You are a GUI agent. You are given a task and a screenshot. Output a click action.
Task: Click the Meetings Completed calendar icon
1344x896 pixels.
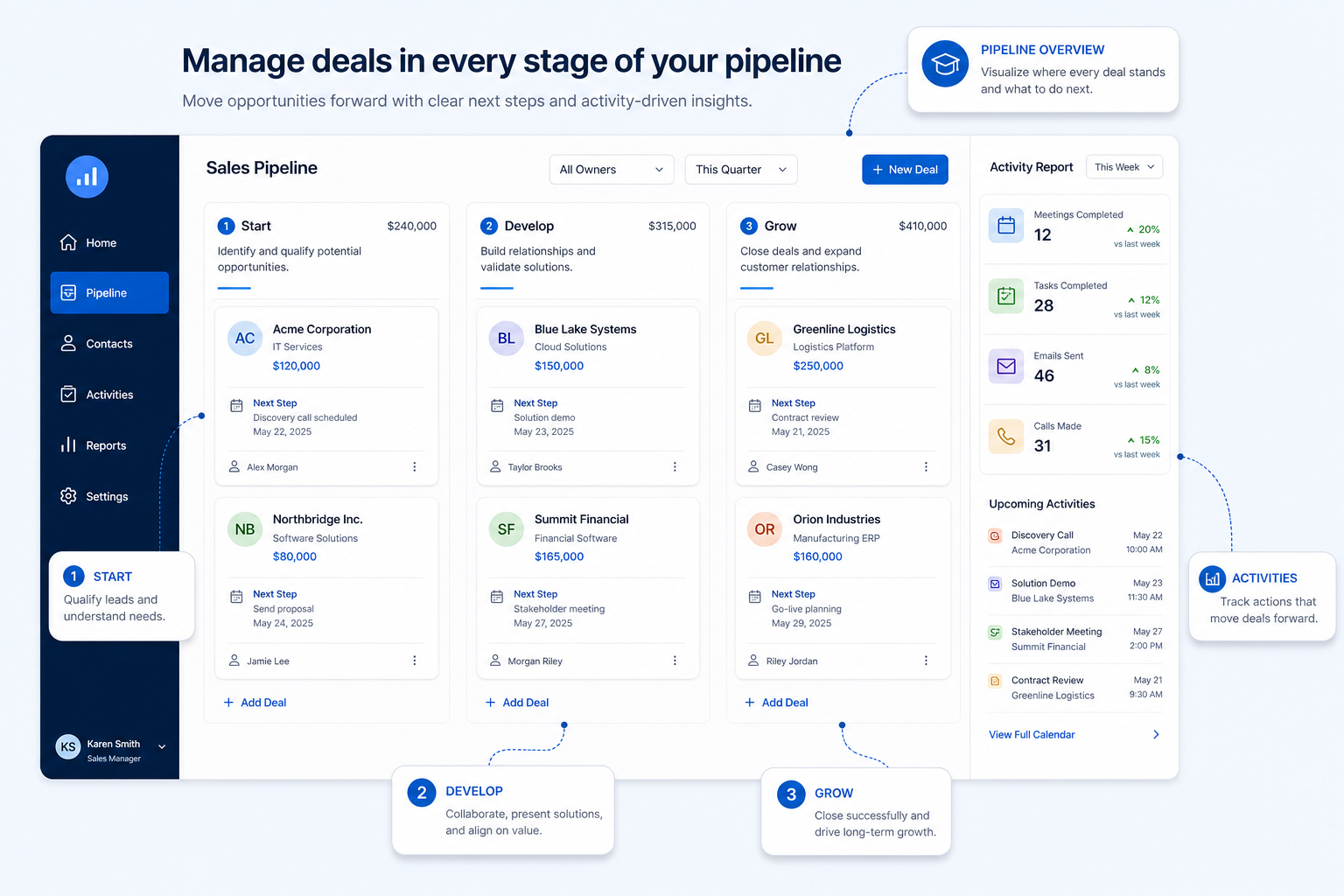pos(1006,226)
